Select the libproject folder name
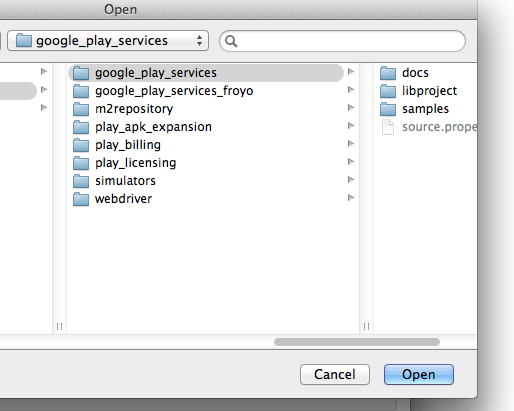The width and height of the screenshot is (514, 411). [x=429, y=91]
